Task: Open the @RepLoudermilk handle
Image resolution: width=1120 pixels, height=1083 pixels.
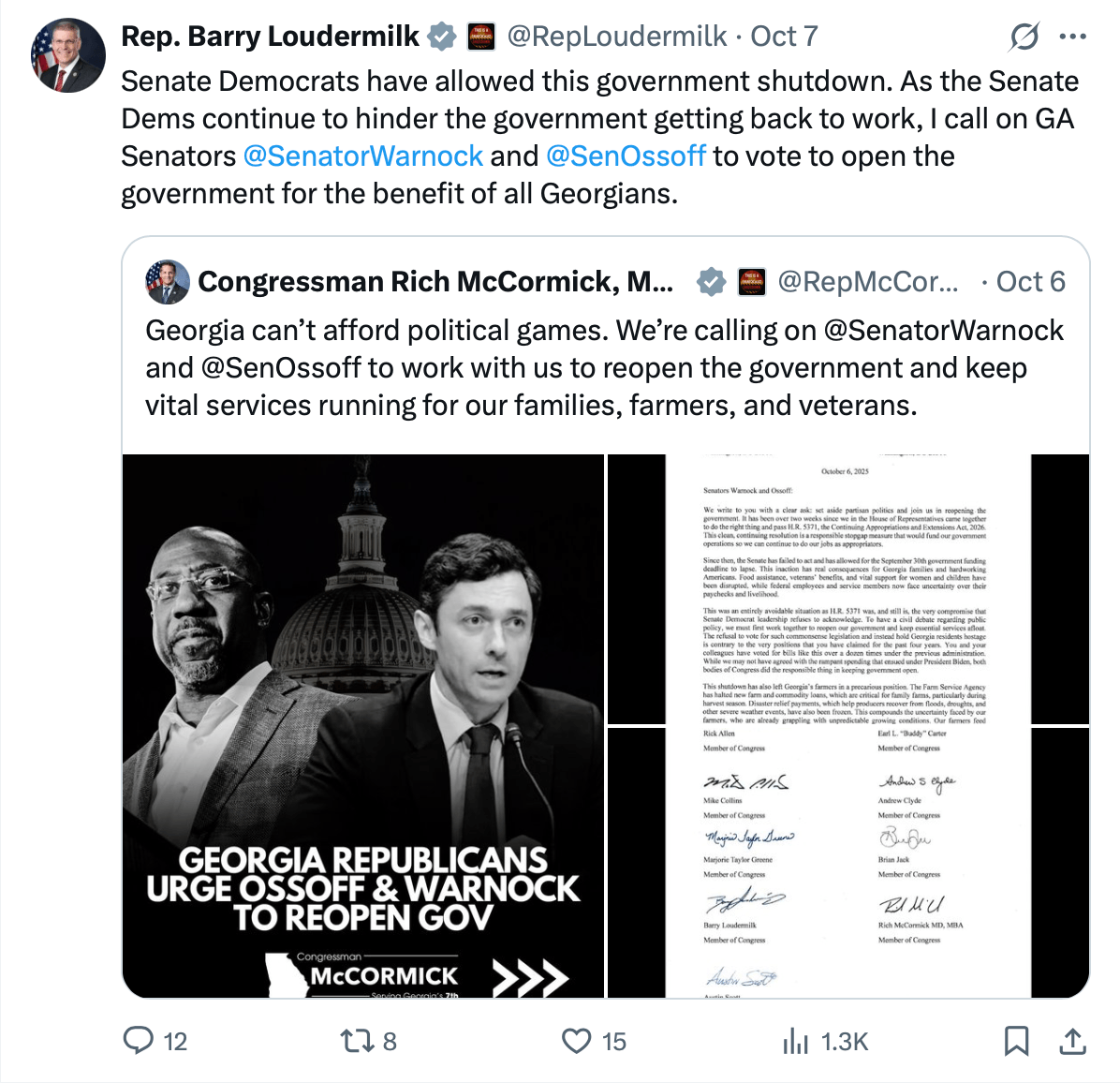Action: (616, 36)
